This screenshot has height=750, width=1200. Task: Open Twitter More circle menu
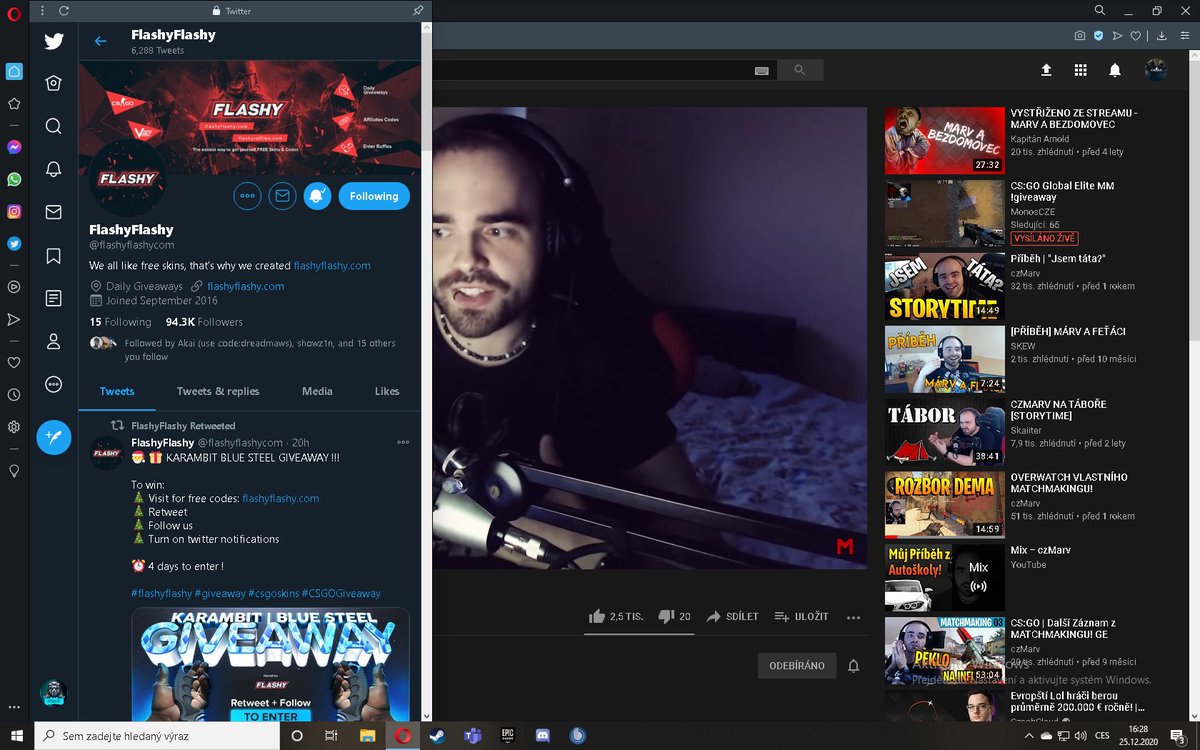(54, 384)
